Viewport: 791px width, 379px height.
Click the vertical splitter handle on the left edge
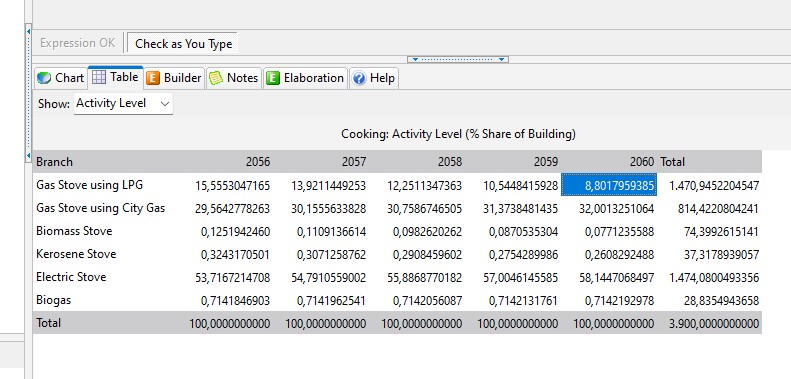pos(28,93)
